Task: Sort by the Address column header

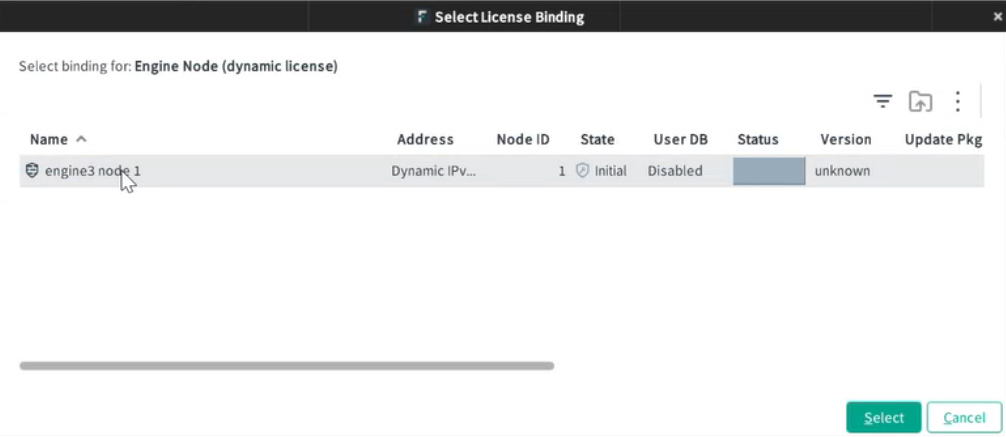Action: (425, 139)
